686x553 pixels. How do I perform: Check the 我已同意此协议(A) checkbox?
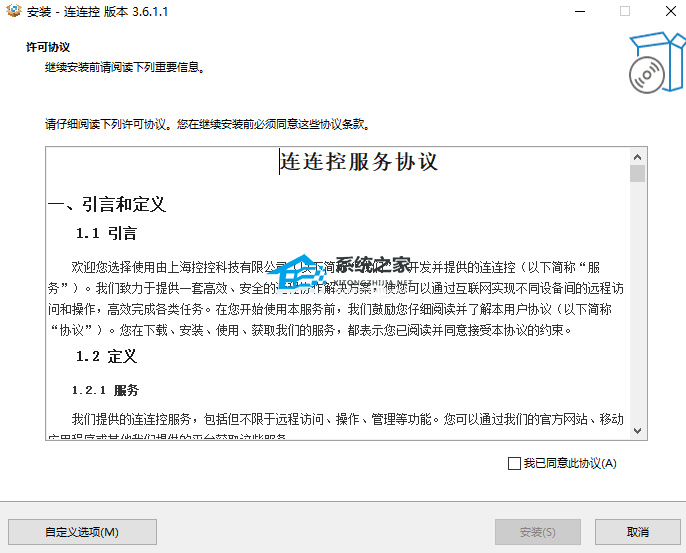tap(514, 463)
